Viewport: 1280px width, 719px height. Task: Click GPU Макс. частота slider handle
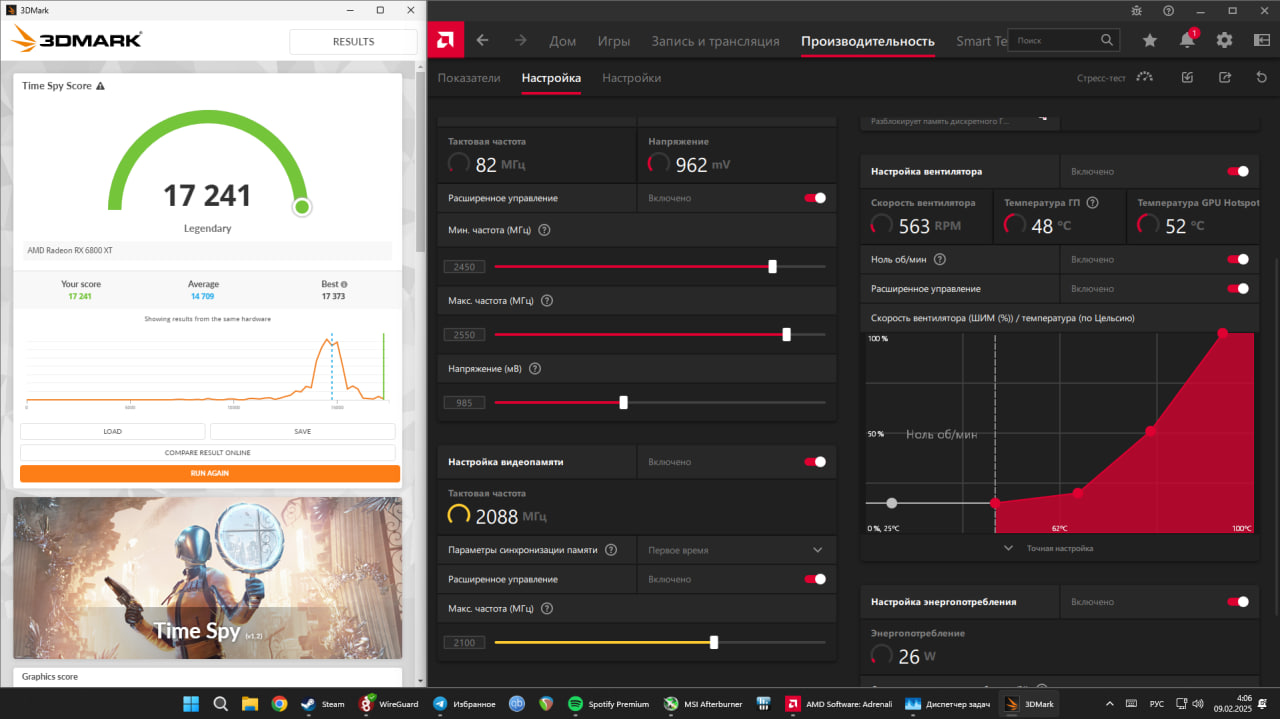[x=787, y=335]
